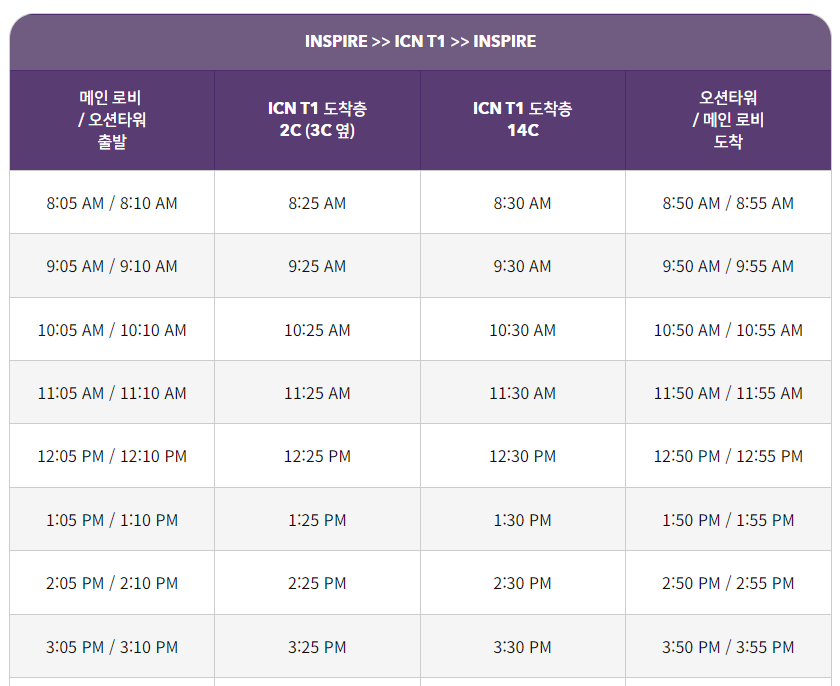Click the 12:05 PM / 12:10 PM cell

pyautogui.click(x=112, y=456)
